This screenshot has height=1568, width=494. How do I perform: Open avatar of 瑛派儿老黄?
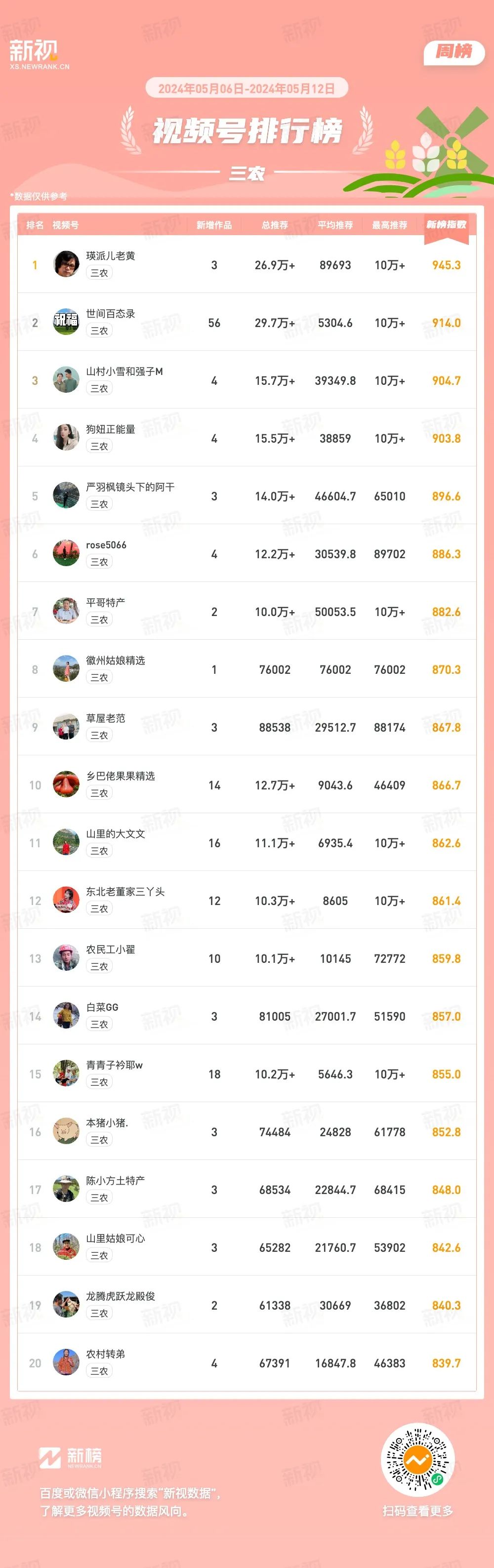pyautogui.click(x=66, y=264)
